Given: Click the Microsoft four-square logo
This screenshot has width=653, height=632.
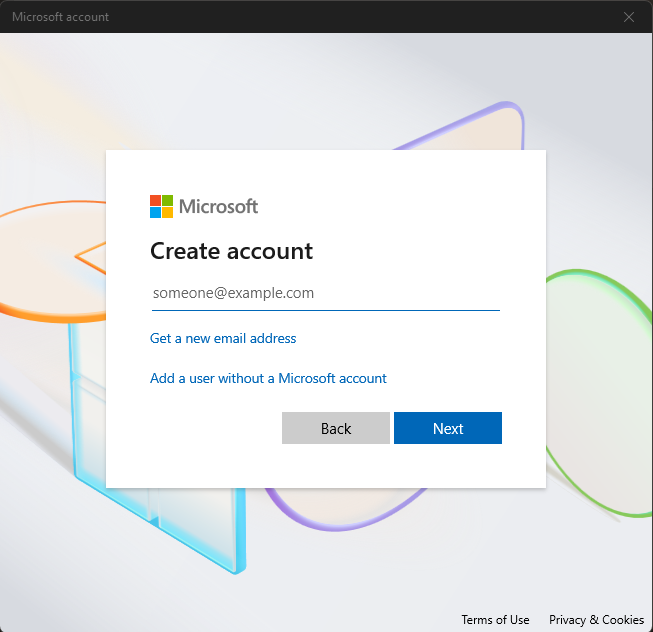Looking at the screenshot, I should tap(162, 207).
